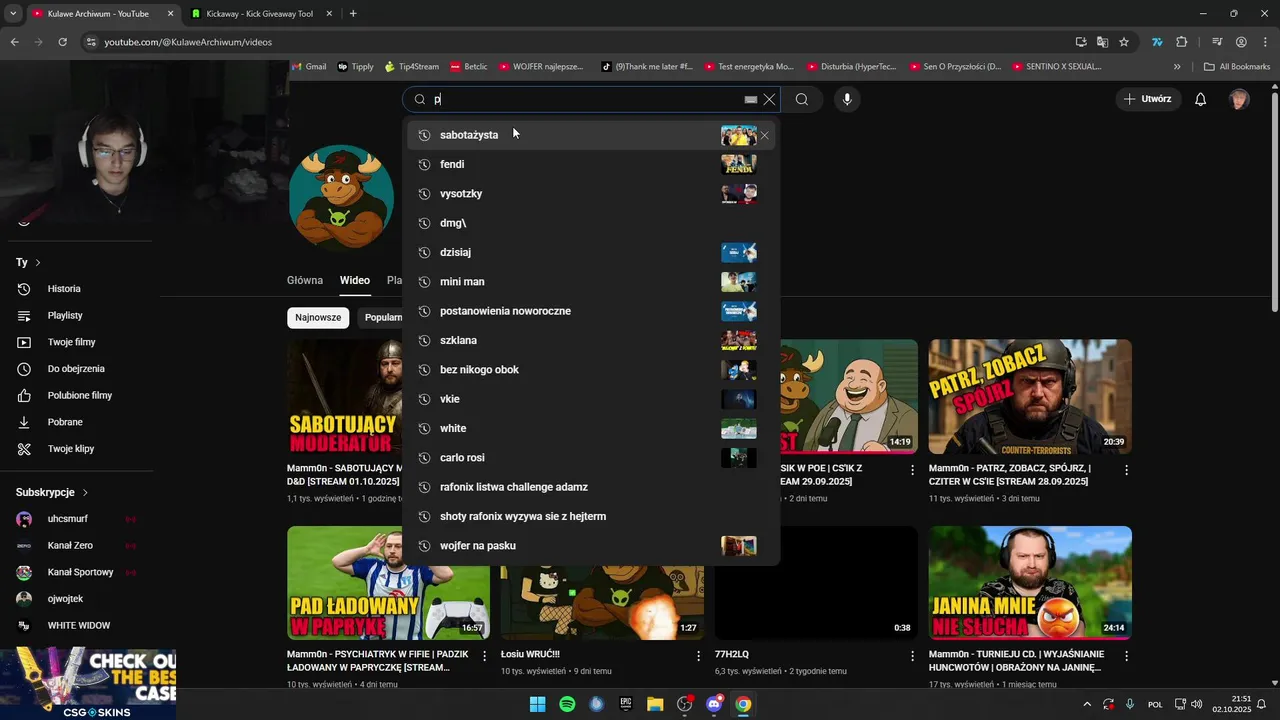The height and width of the screenshot is (720, 1280).
Task: Open browser extensions puzzle icon
Action: (x=1181, y=42)
